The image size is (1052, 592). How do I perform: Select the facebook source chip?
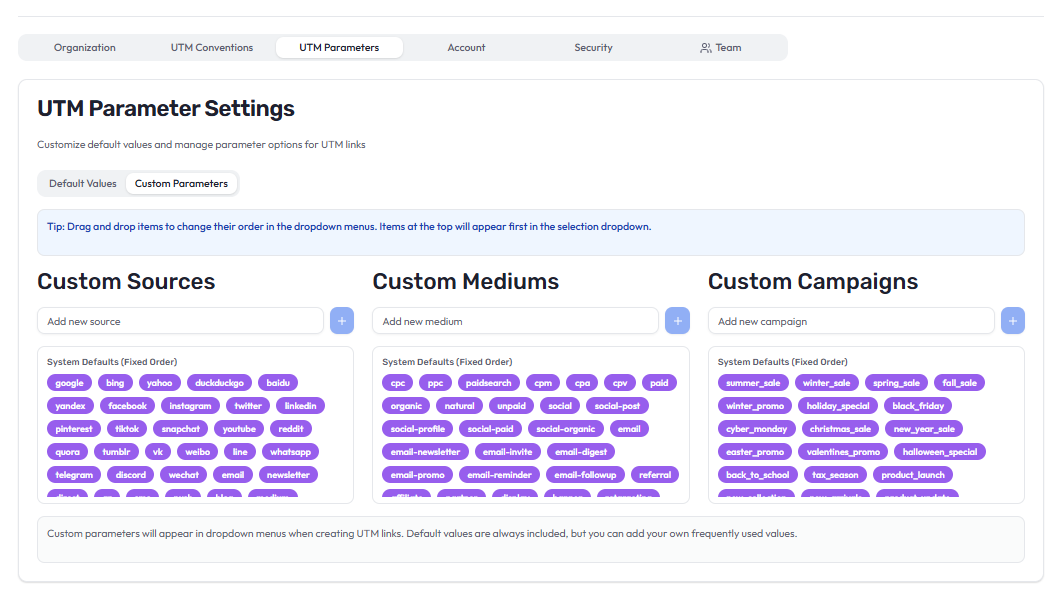(x=127, y=406)
